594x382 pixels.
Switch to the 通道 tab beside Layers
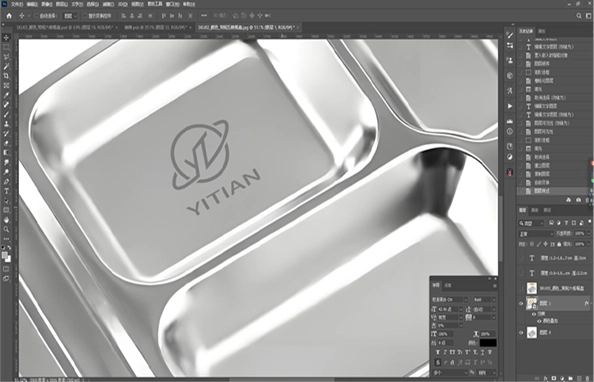point(535,210)
